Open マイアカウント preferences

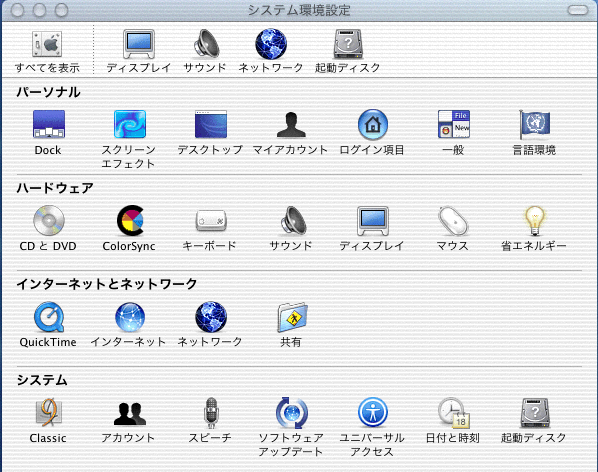point(291,124)
